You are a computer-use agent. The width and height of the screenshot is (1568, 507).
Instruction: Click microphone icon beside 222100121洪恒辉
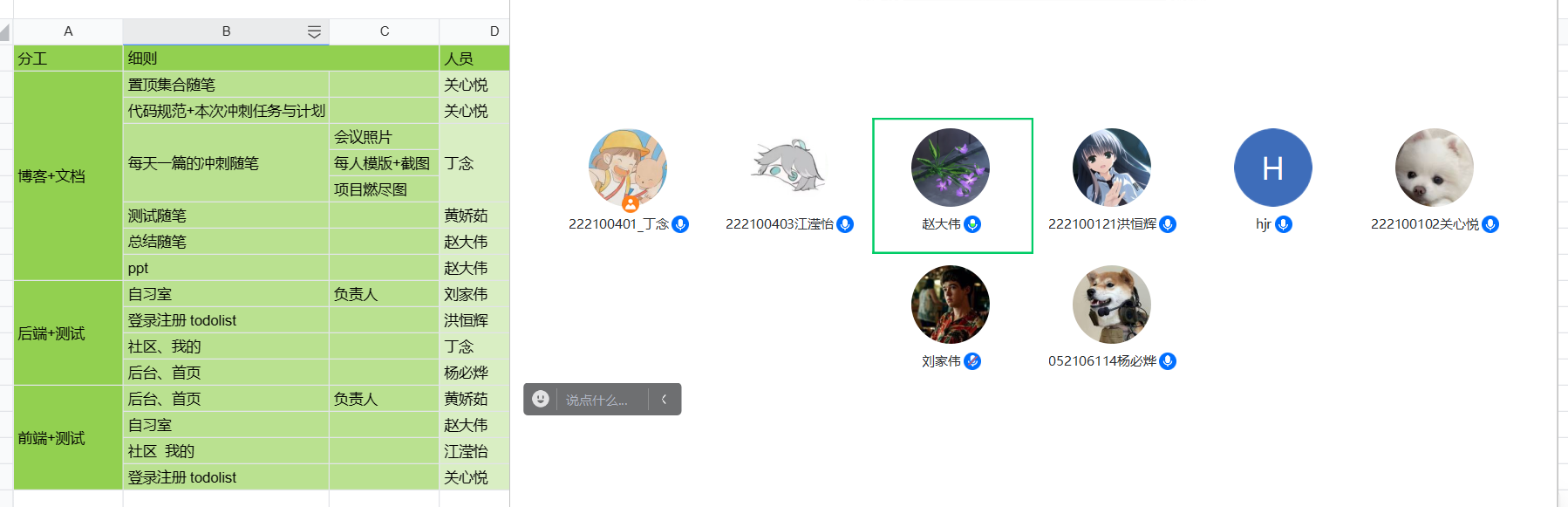[1168, 224]
